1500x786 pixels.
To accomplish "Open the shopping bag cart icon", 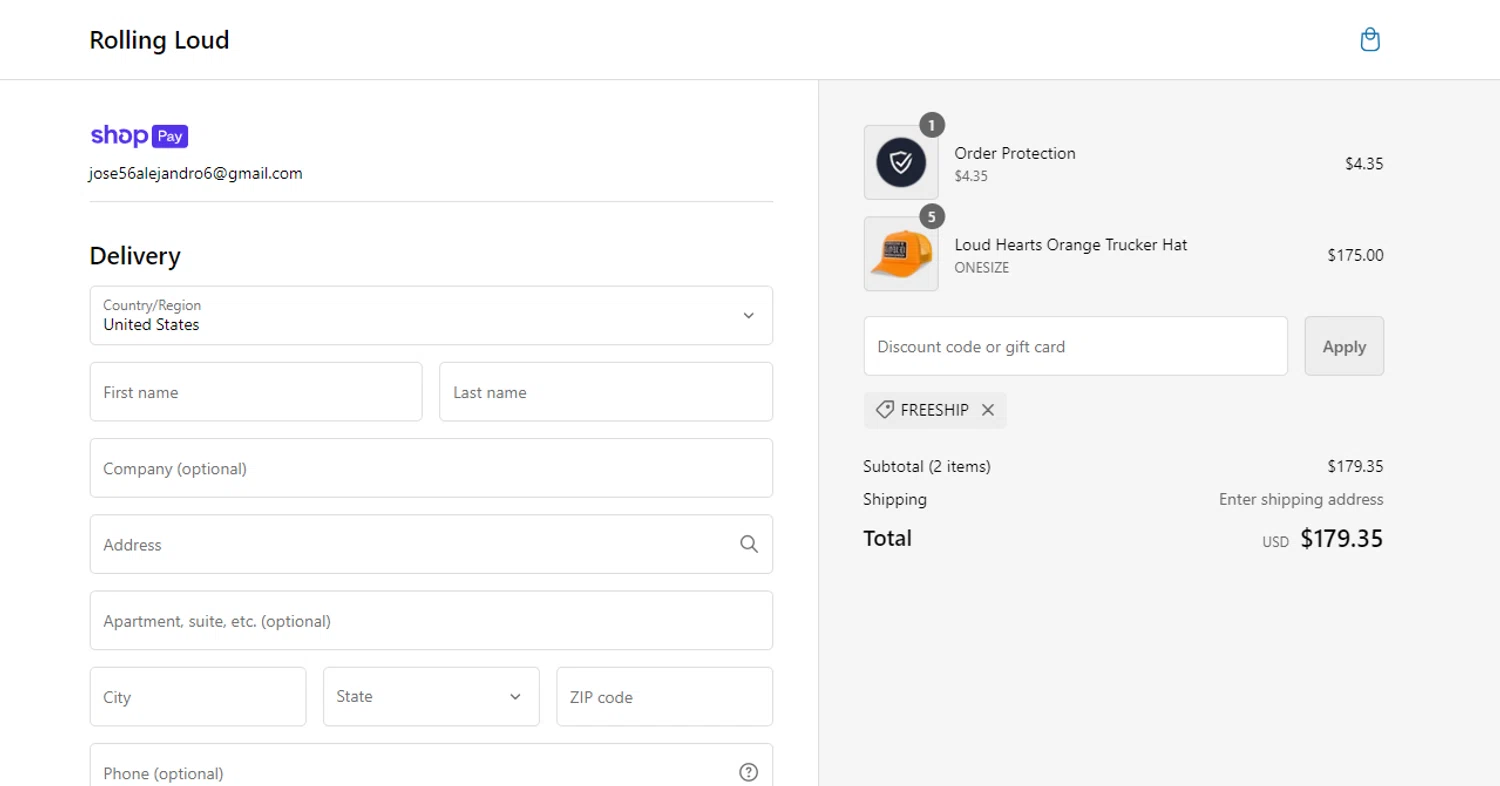I will (x=1370, y=40).
